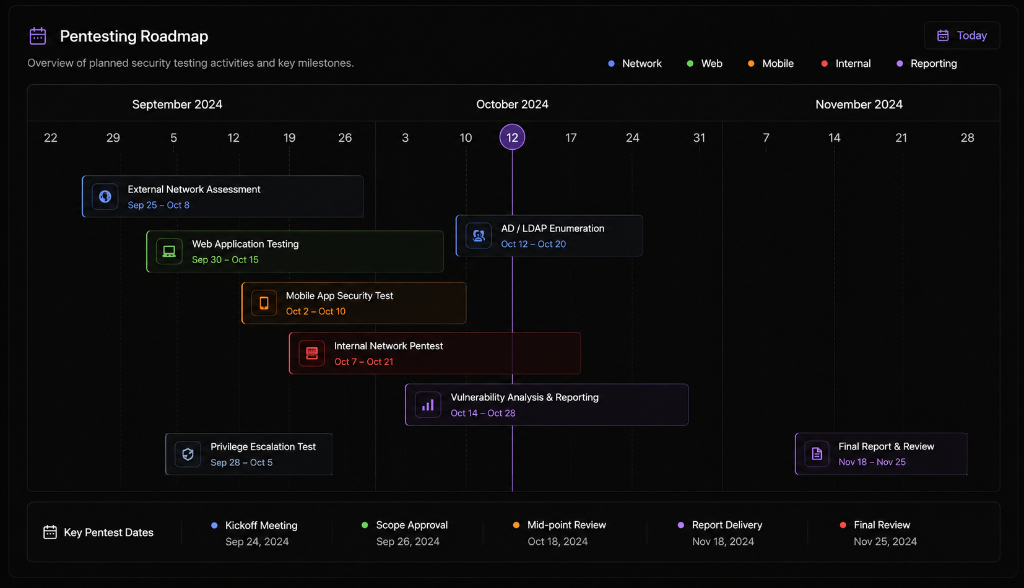1024x588 pixels.
Task: Select the Internal Network Pentest task
Action: point(435,353)
